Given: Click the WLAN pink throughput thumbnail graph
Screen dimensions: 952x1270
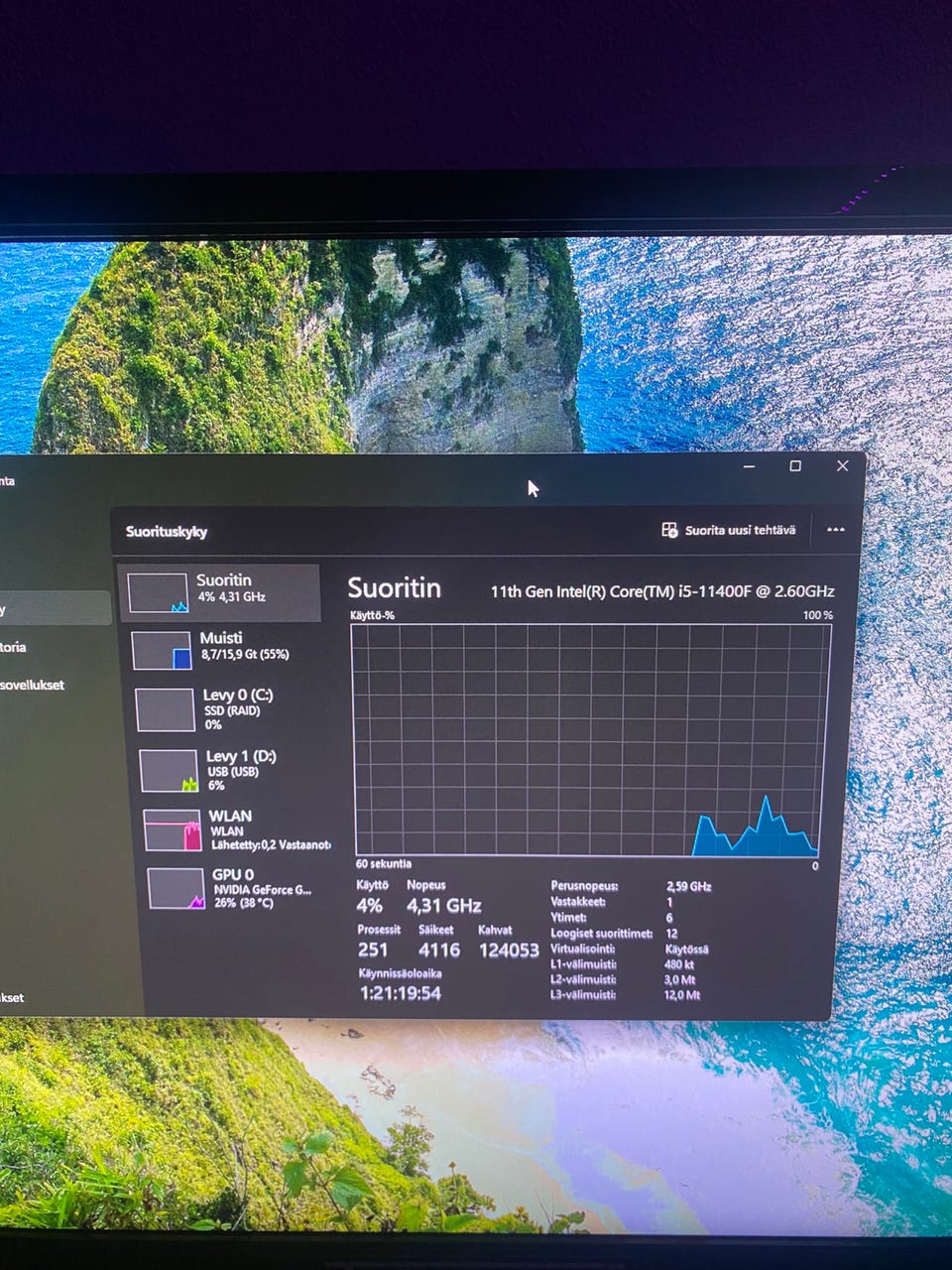Looking at the screenshot, I should (x=173, y=830).
